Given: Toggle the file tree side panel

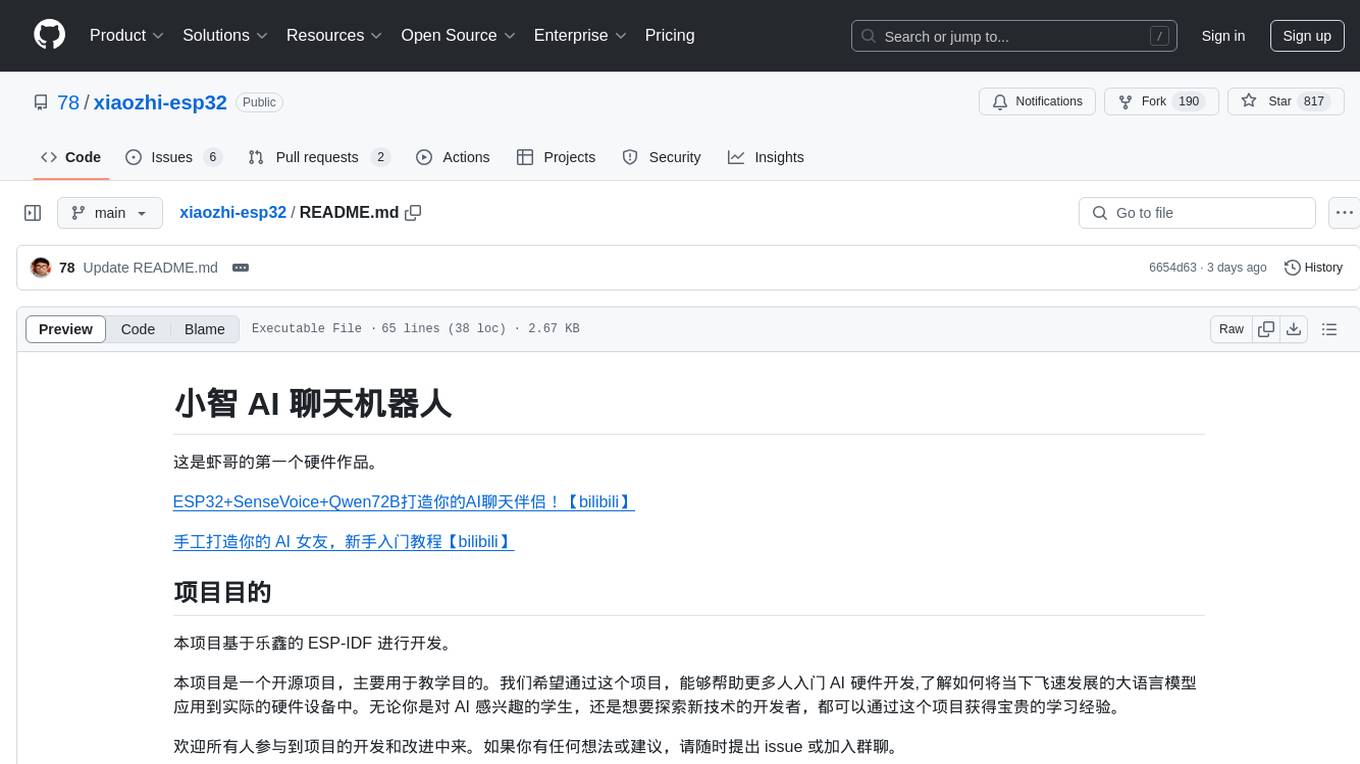Looking at the screenshot, I should 33,213.
